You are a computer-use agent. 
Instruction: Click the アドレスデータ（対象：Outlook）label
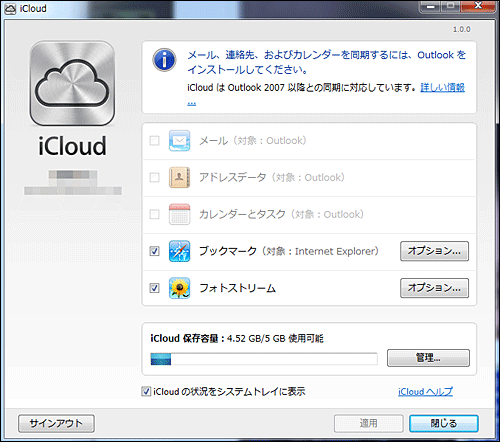[272, 177]
